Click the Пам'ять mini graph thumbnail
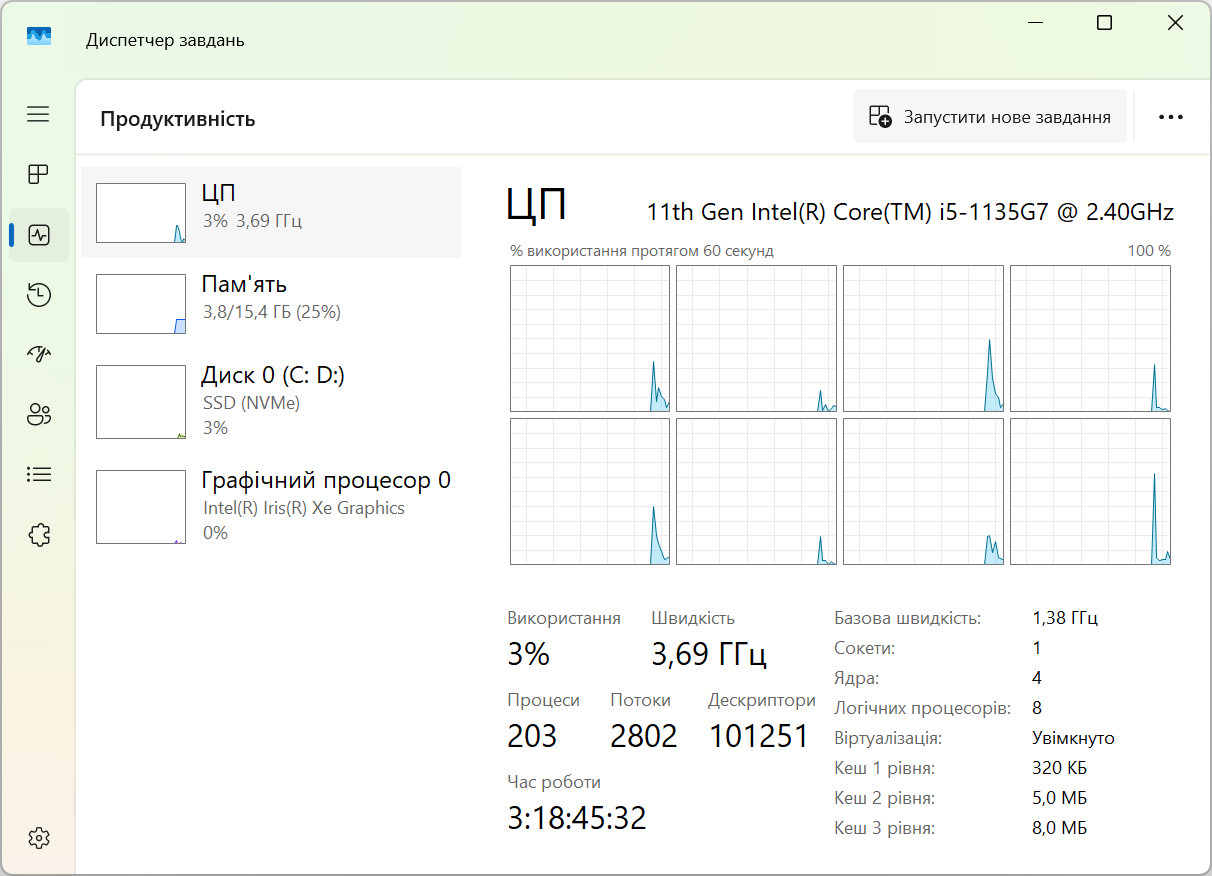This screenshot has height=876, width=1212. click(x=141, y=304)
